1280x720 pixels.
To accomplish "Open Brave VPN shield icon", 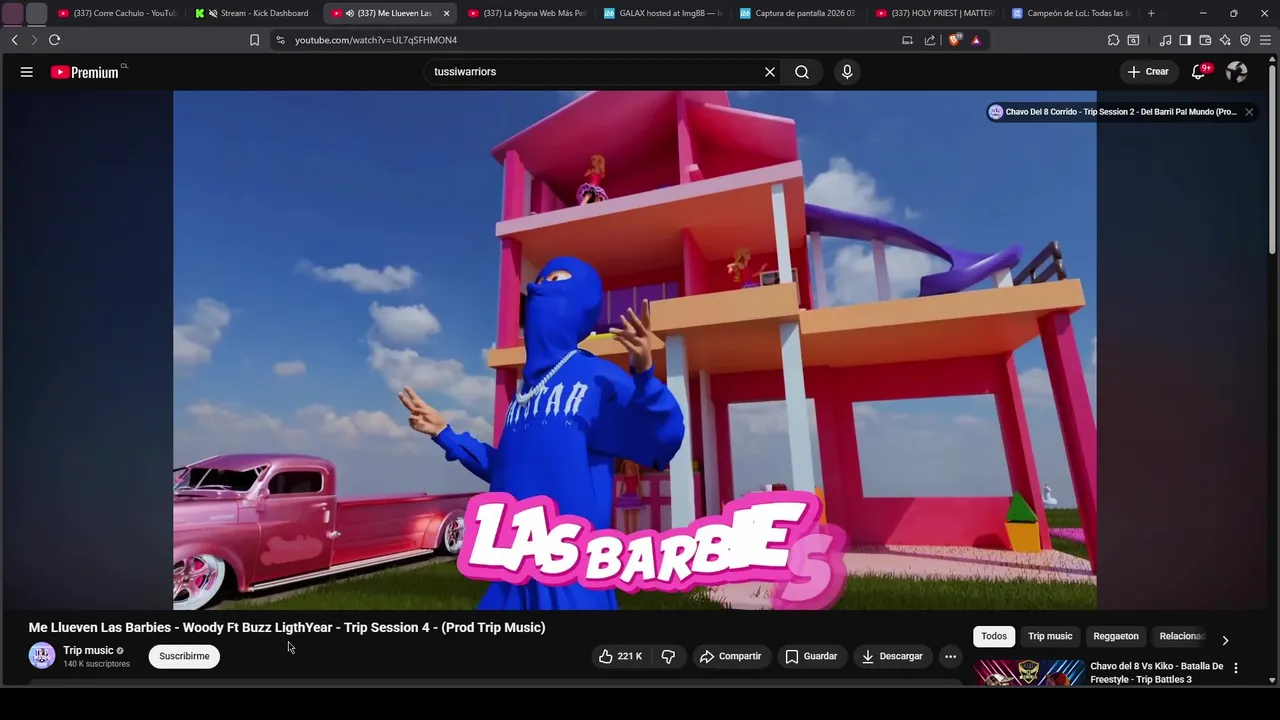I will (1245, 40).
